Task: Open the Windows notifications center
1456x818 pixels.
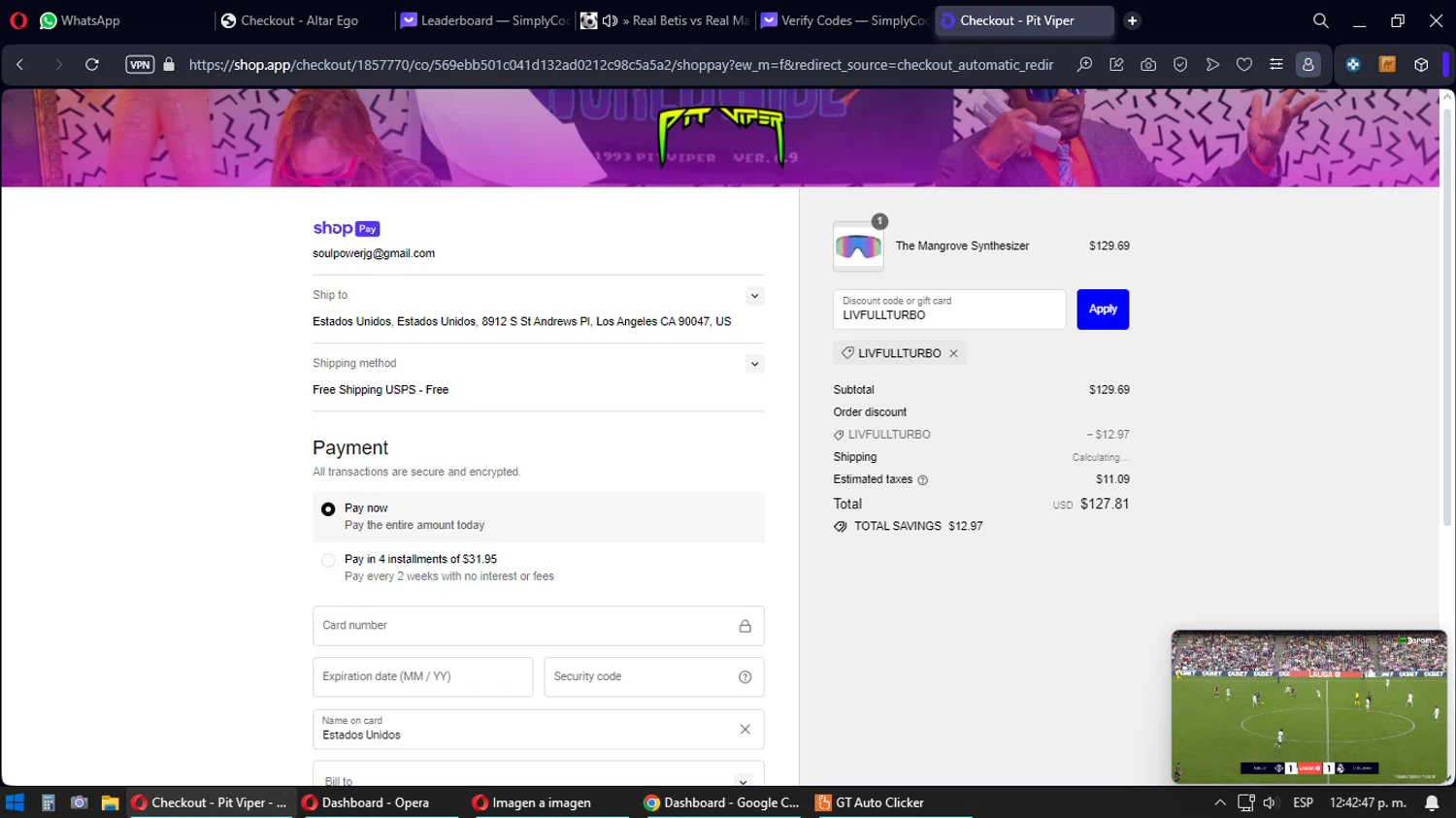Action: click(1432, 802)
